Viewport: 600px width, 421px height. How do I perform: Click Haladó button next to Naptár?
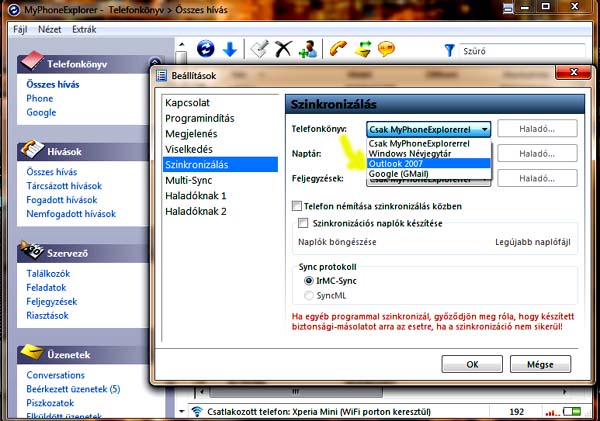pyautogui.click(x=537, y=153)
